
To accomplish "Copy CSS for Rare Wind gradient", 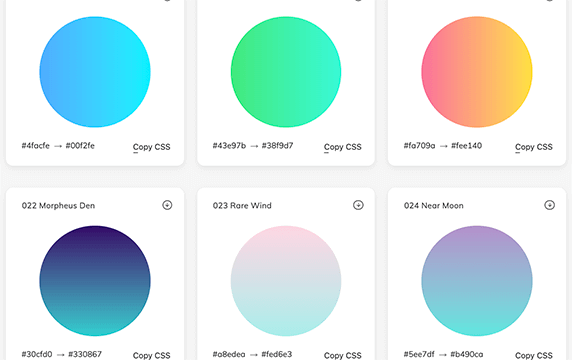I will (x=343, y=355).
